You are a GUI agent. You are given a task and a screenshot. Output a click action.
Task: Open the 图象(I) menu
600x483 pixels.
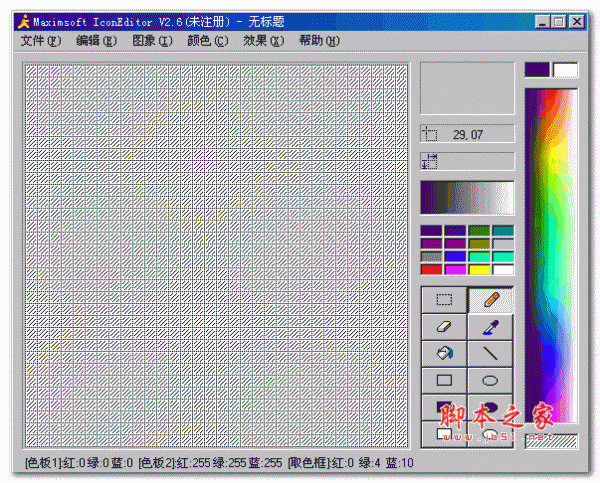click(x=152, y=41)
